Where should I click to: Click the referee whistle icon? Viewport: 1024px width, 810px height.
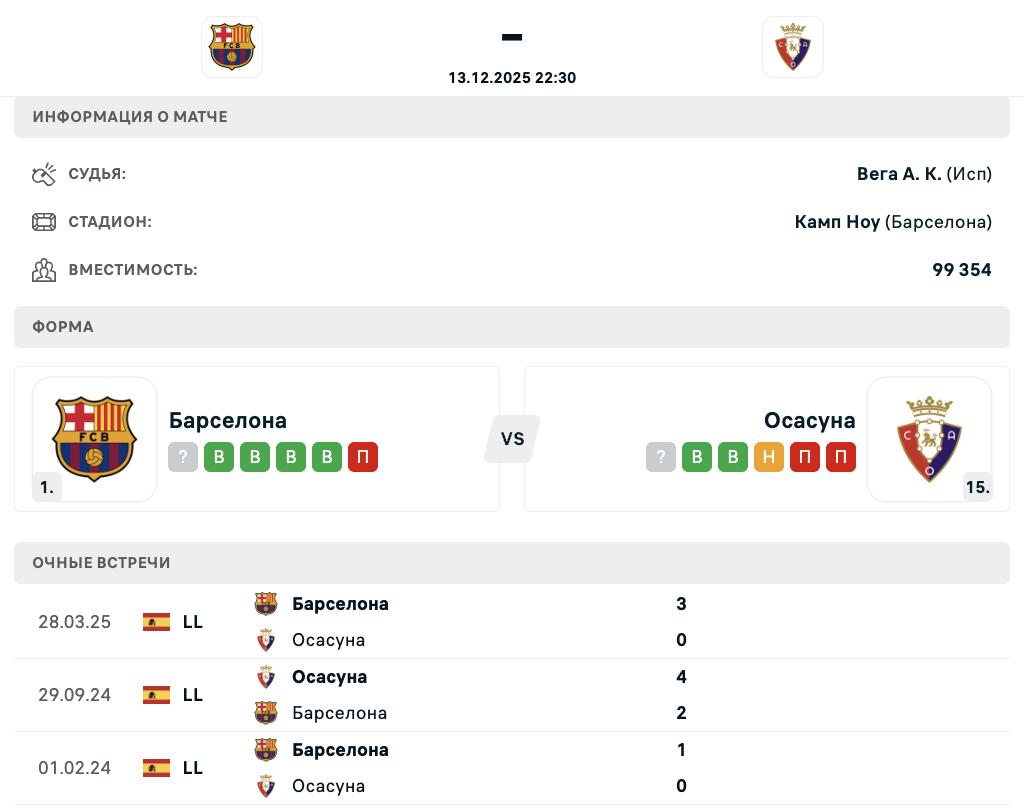44,175
